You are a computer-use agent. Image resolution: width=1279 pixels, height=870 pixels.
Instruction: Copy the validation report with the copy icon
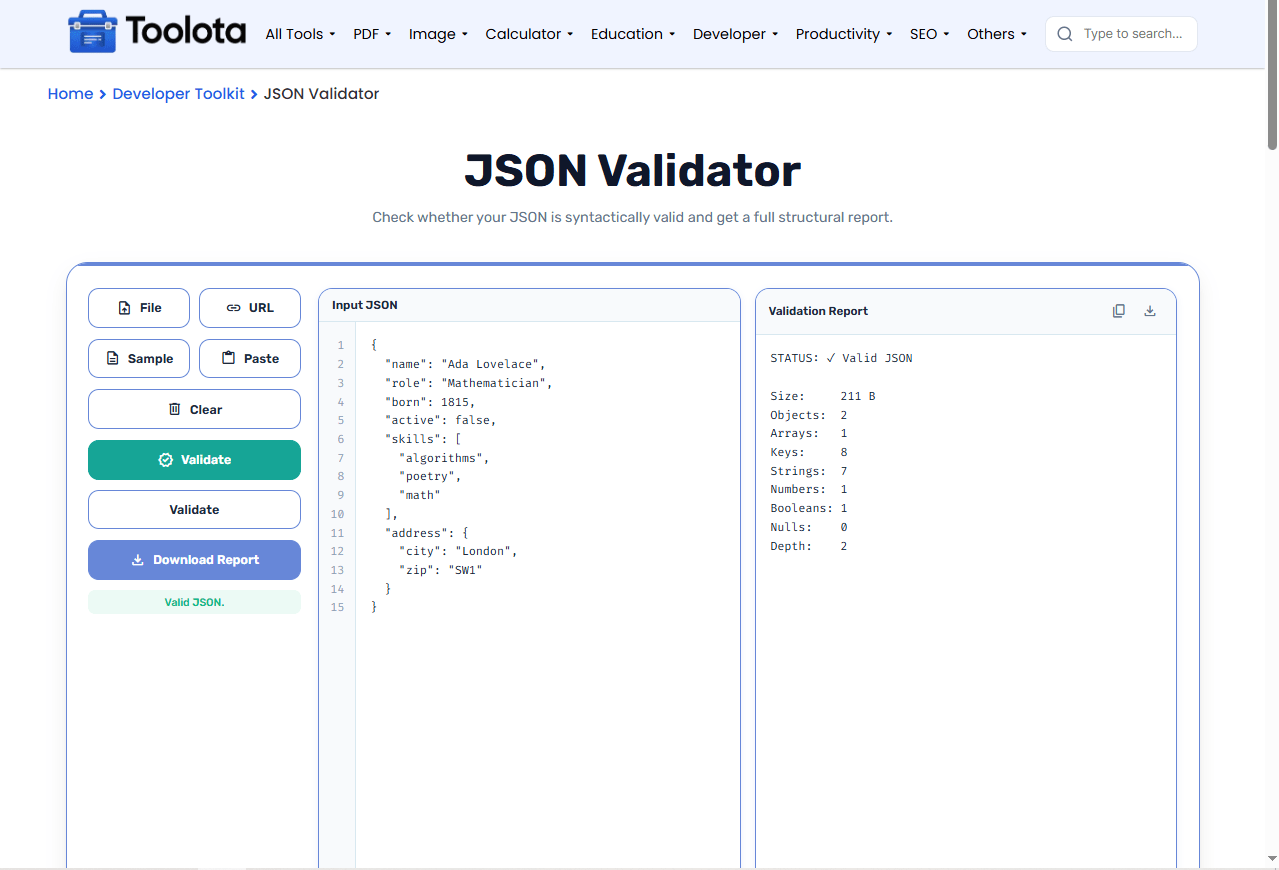(x=1119, y=311)
